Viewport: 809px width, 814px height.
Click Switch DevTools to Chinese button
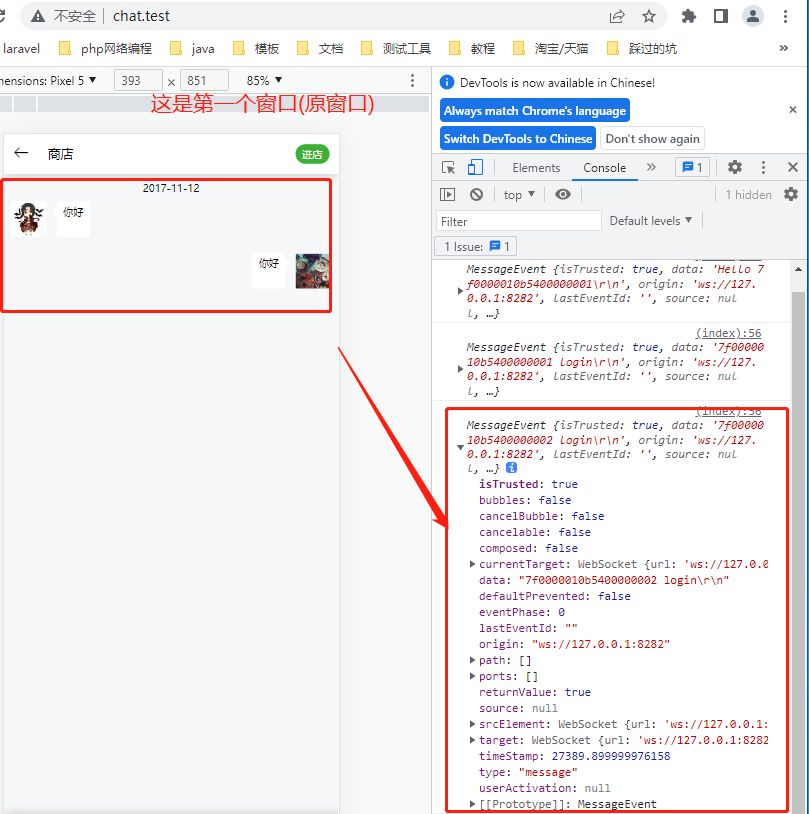(518, 138)
